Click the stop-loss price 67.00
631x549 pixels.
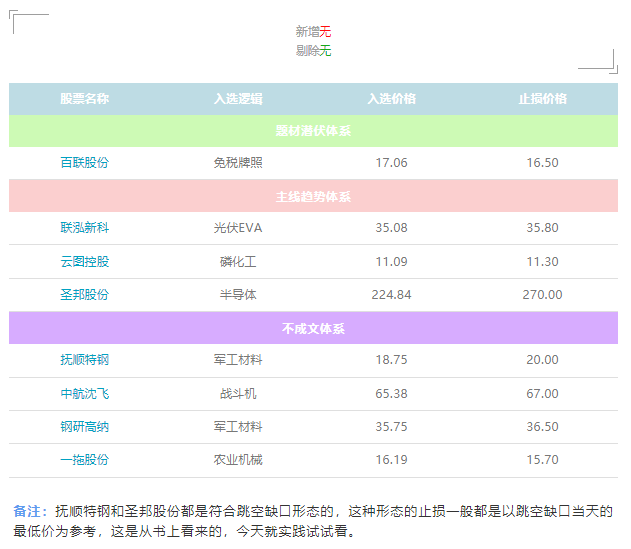tap(542, 393)
